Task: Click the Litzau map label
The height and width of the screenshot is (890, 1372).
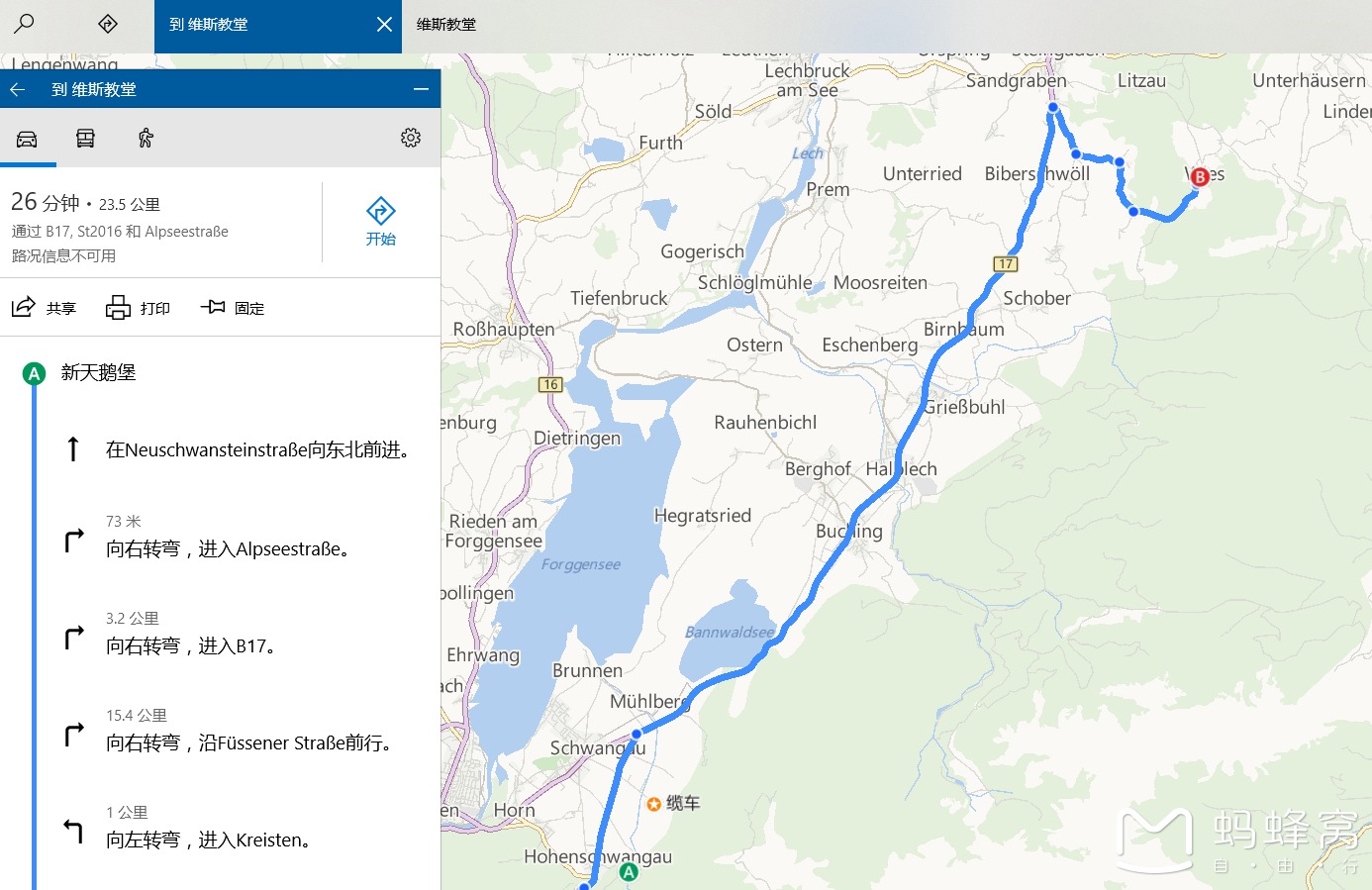Action: [1141, 81]
